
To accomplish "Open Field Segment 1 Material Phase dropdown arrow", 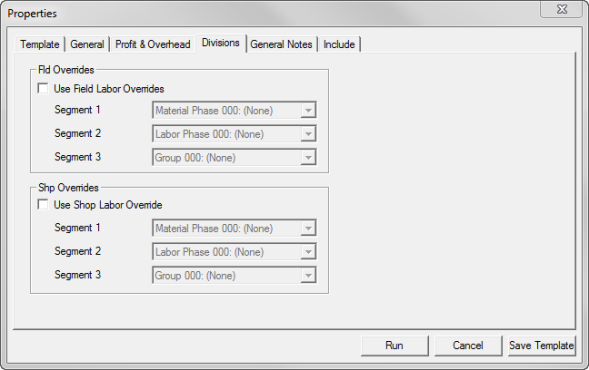I will click(308, 110).
